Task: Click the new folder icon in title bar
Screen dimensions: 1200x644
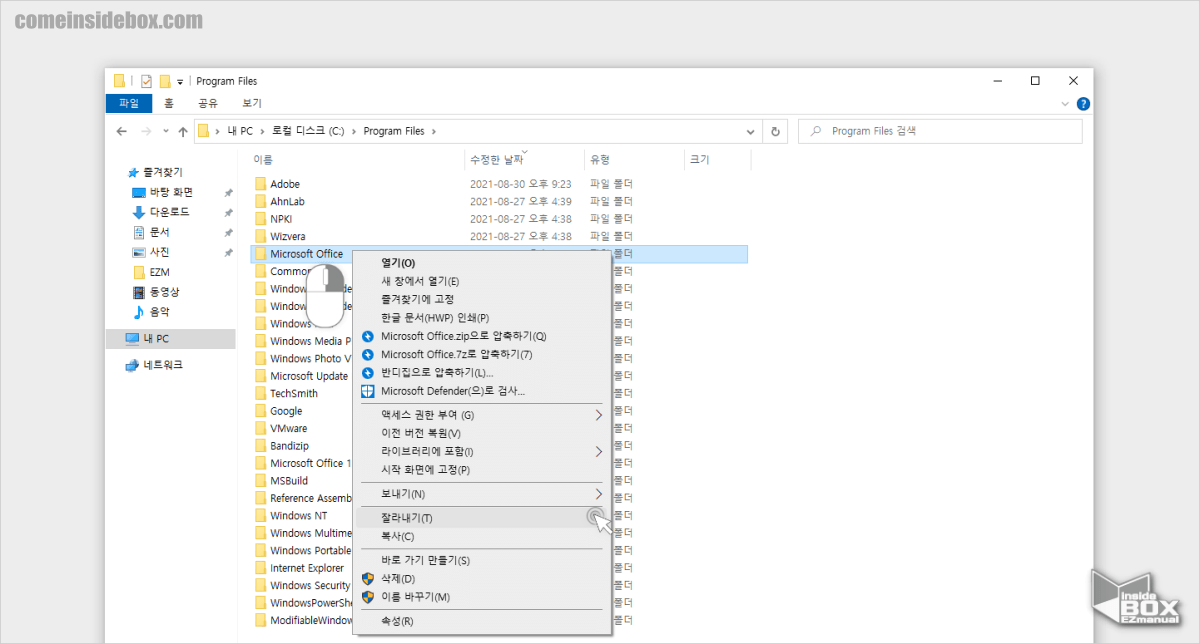Action: pos(164,81)
